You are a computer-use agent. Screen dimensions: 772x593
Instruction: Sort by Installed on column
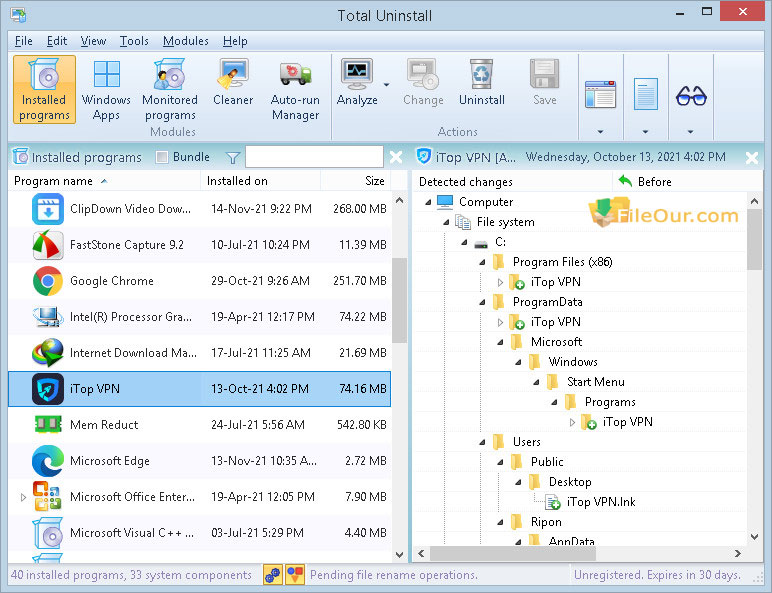[x=260, y=181]
